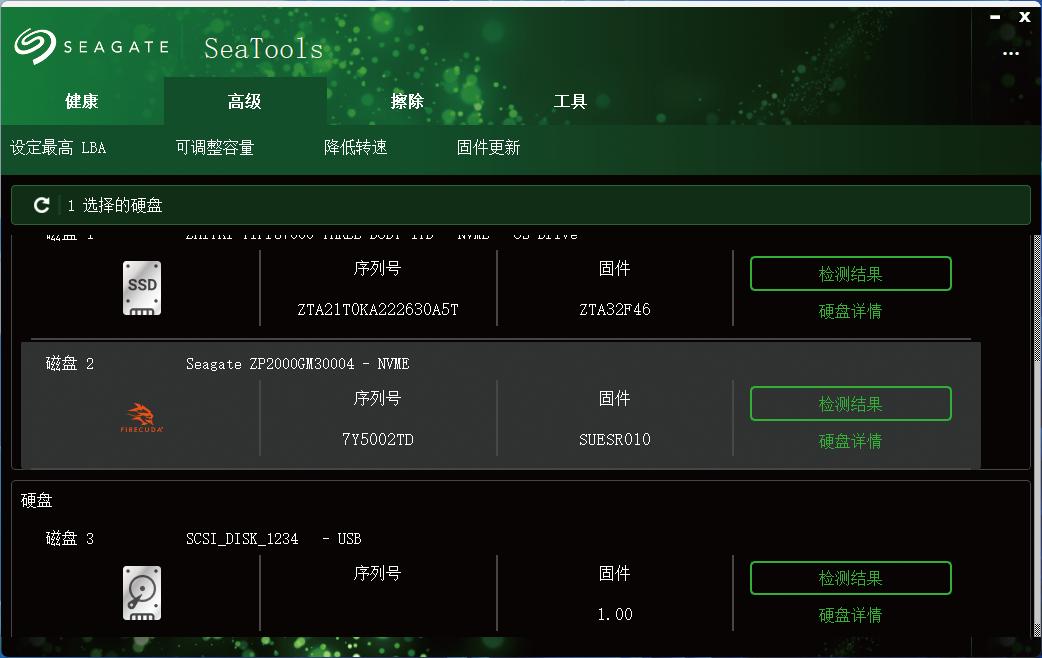Select the SSD drive icon for disk 1
1042x658 pixels.
142,288
